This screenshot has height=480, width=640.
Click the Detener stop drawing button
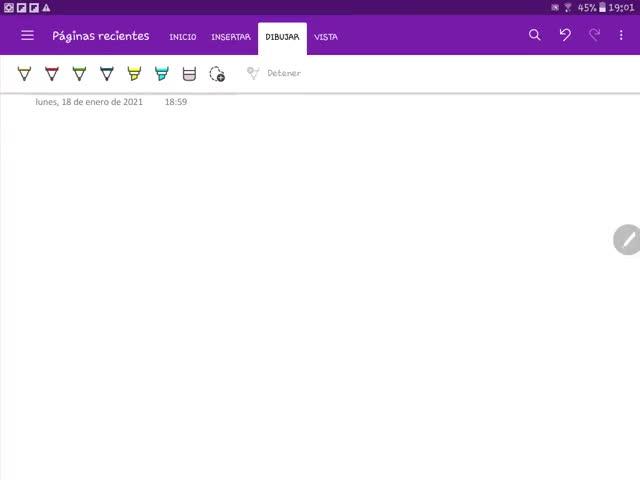274,73
